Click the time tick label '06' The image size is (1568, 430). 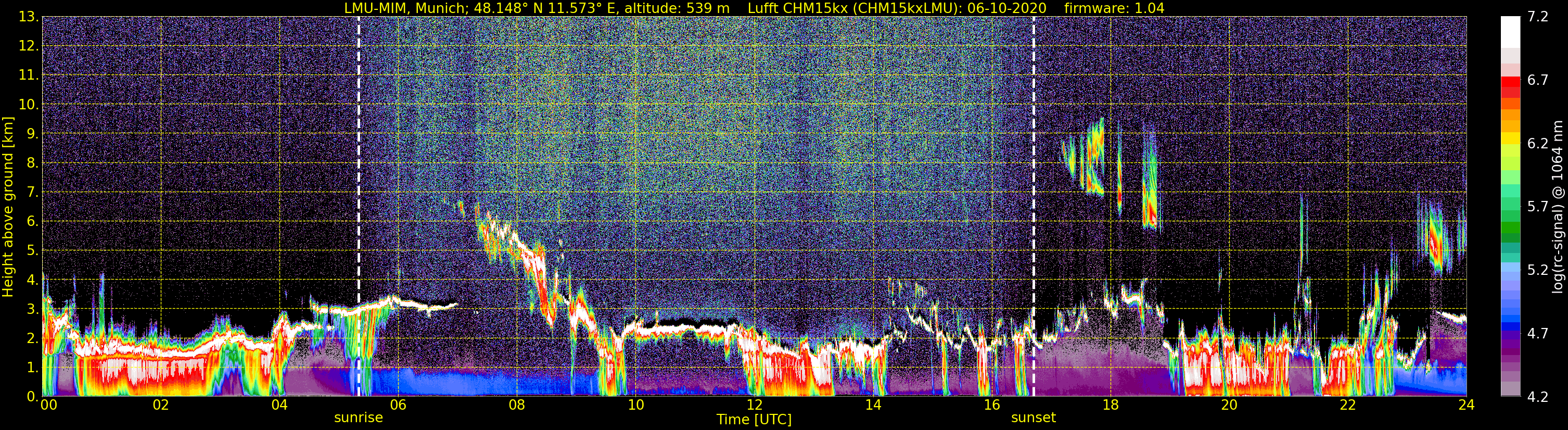click(398, 406)
